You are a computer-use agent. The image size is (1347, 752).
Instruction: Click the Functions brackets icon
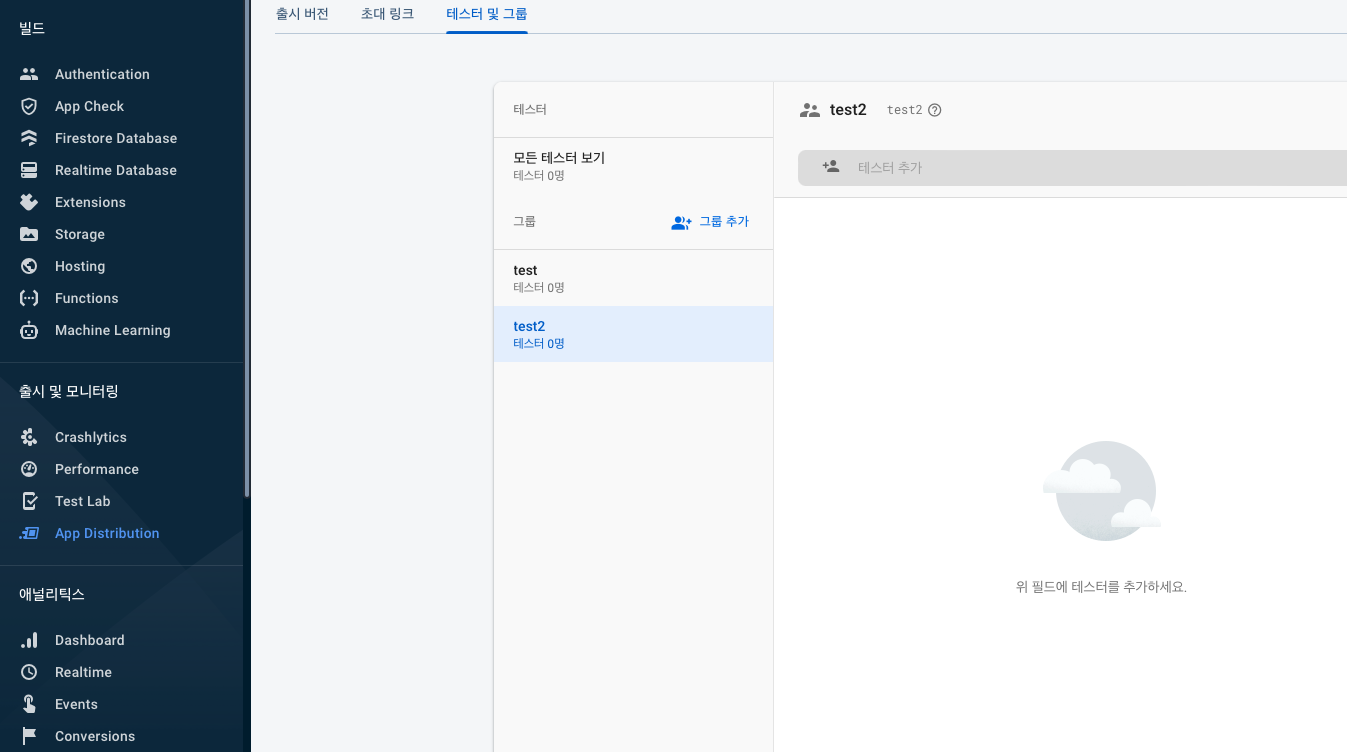coord(29,298)
